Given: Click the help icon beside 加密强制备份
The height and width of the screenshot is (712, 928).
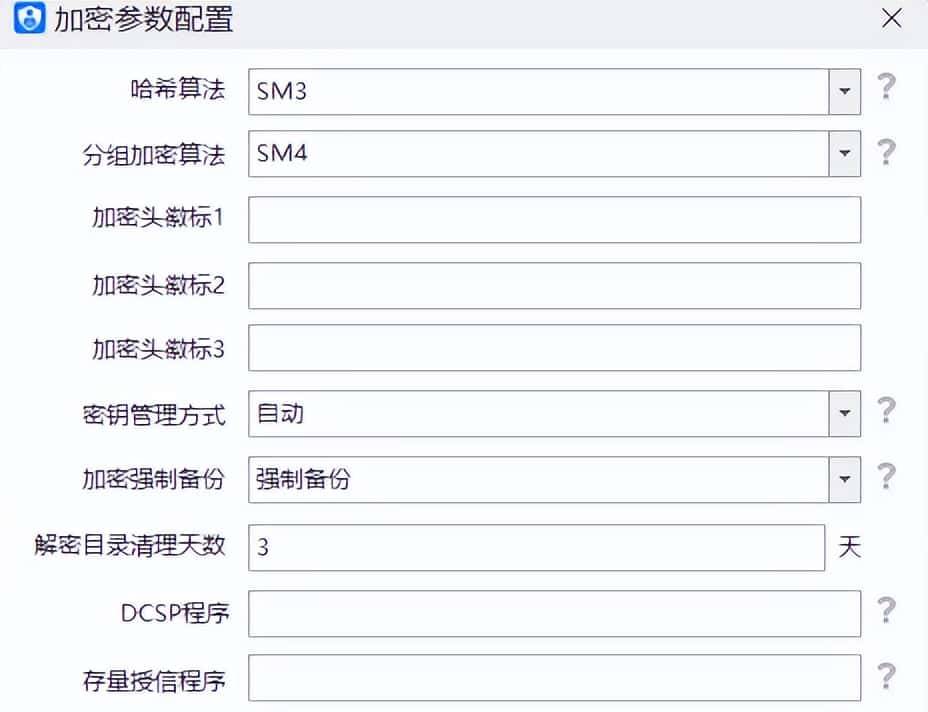Looking at the screenshot, I should 886,479.
